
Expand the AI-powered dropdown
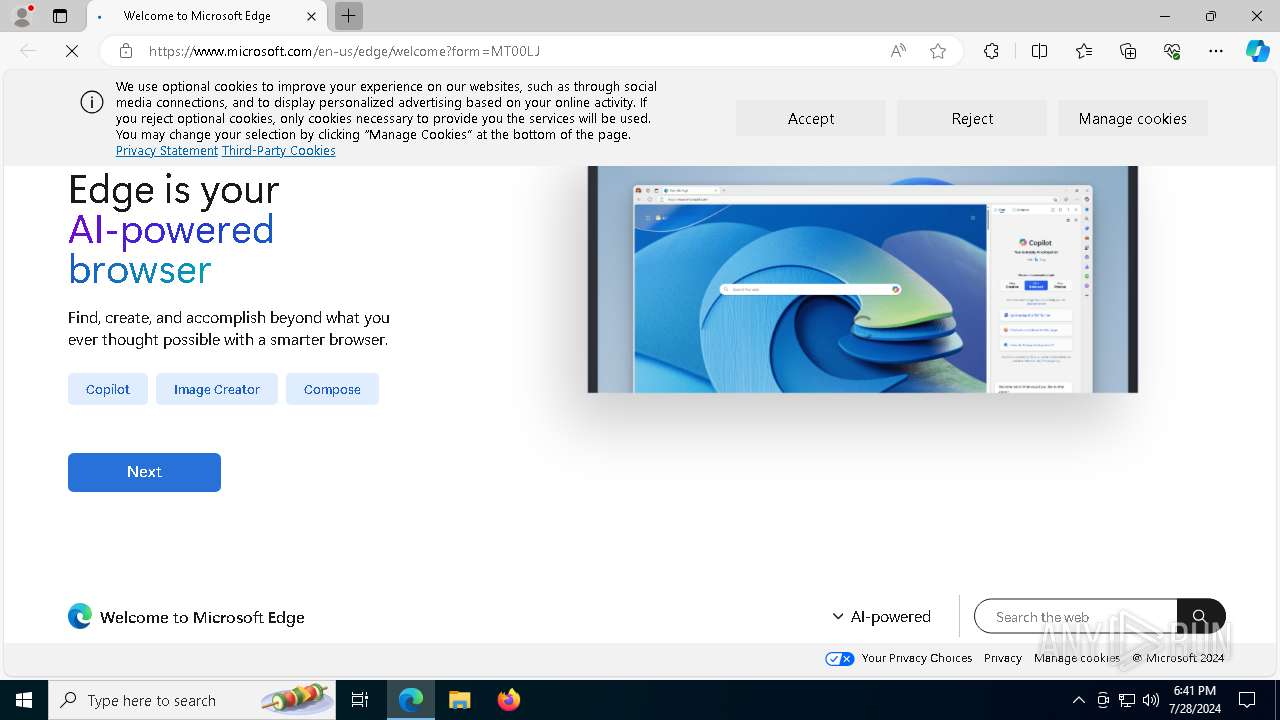point(881,617)
